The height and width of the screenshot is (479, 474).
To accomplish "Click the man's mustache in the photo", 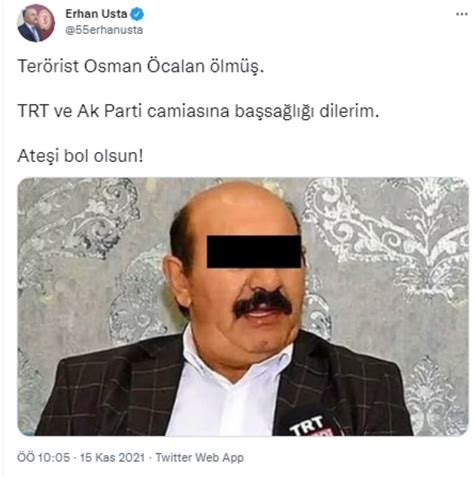I will tap(263, 303).
